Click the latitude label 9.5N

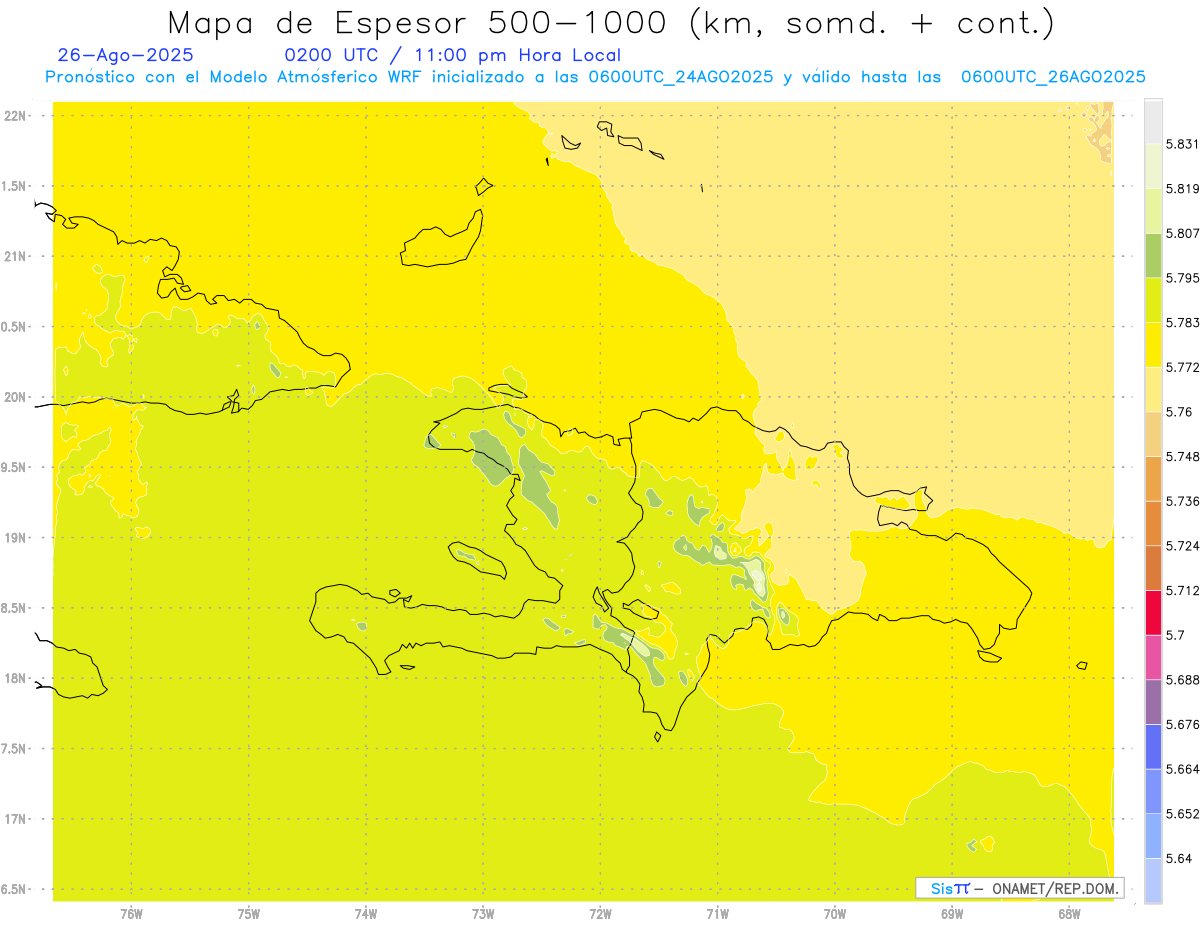tap(13, 467)
